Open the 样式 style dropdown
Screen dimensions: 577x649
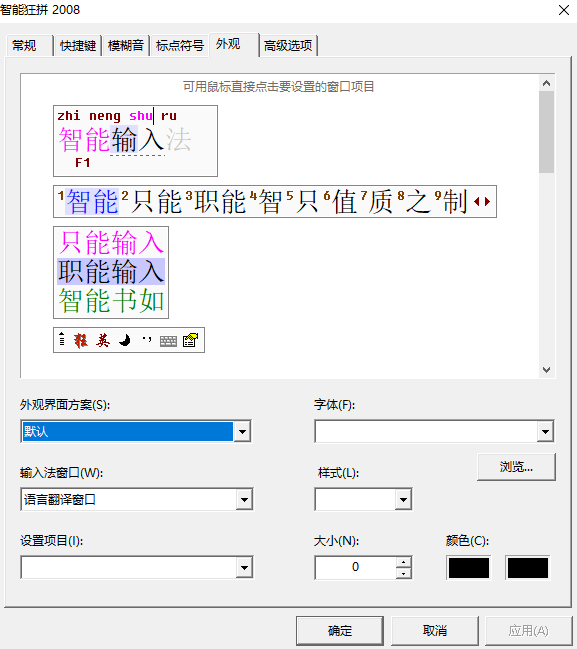coord(403,500)
